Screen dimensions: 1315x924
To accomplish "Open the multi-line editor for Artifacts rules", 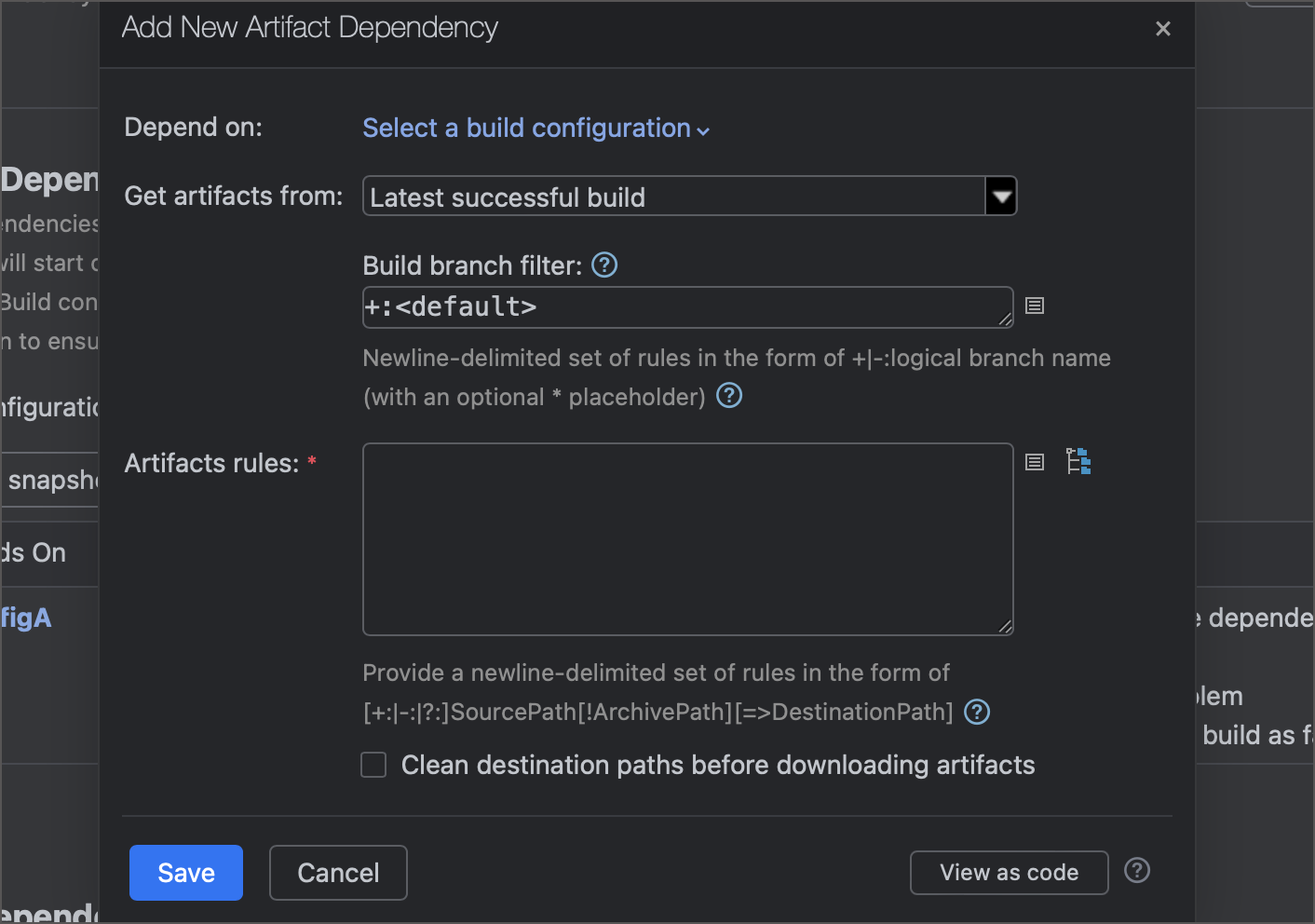I will [x=1034, y=462].
